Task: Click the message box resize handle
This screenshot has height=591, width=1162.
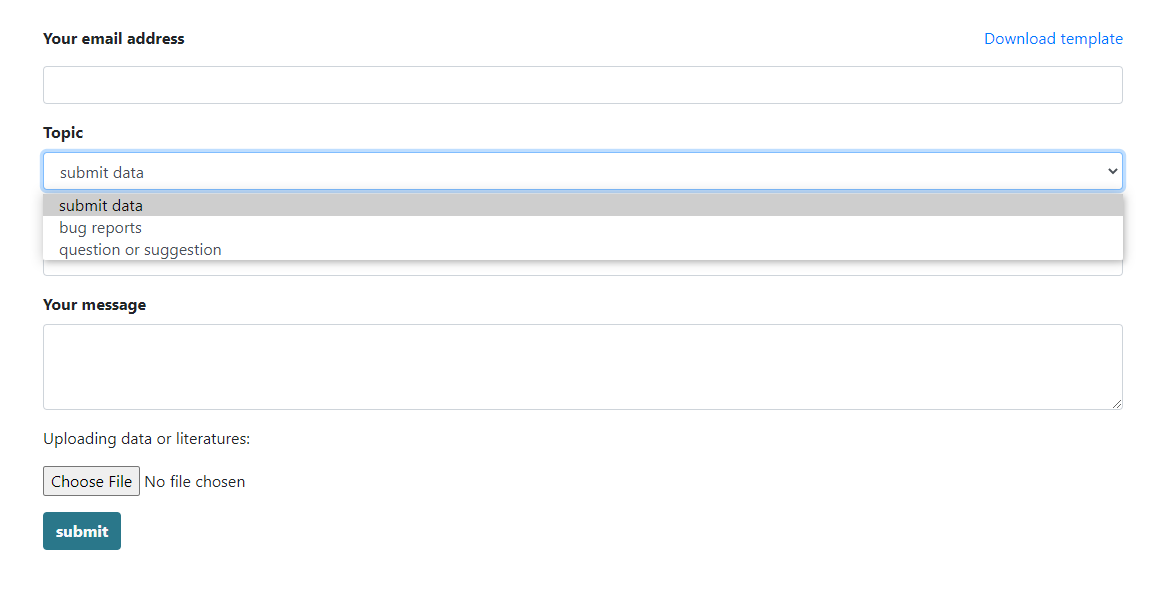Action: 1116,403
